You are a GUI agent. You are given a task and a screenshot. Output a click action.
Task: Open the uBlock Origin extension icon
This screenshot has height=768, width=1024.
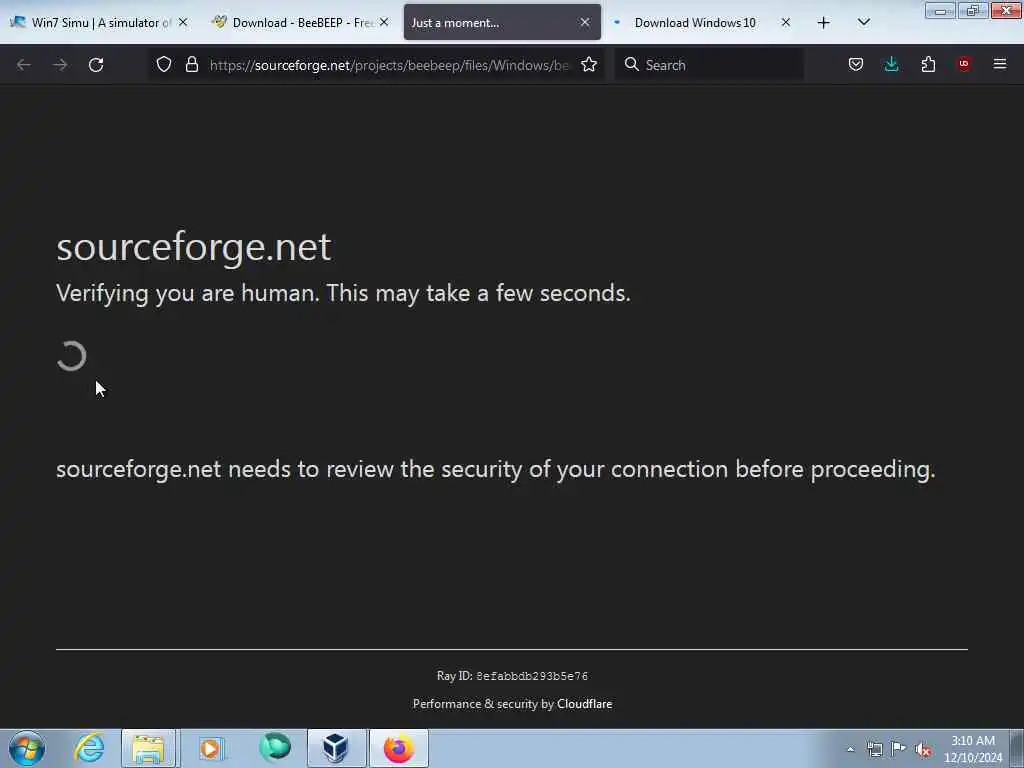click(964, 64)
